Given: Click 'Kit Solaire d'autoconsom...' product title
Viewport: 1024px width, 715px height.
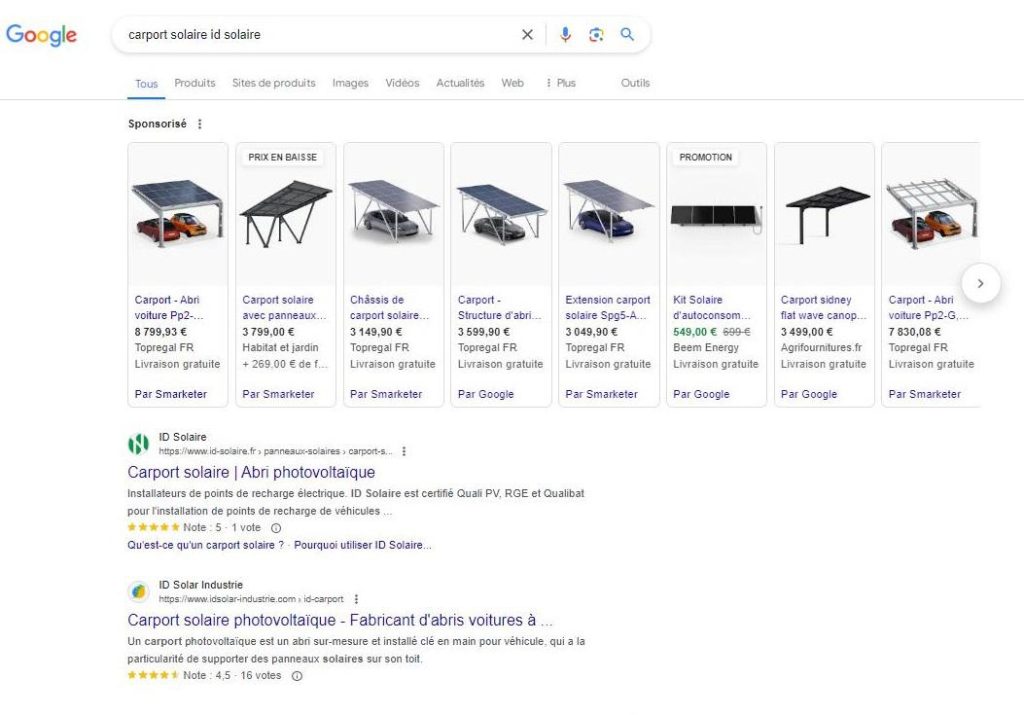Looking at the screenshot, I should click(712, 308).
